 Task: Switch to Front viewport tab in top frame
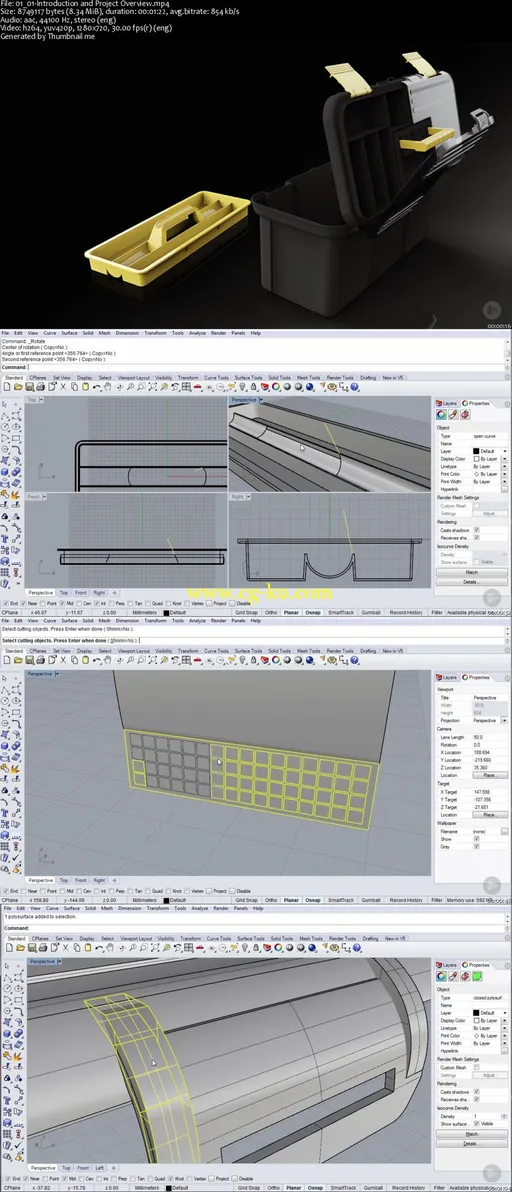(x=81, y=592)
